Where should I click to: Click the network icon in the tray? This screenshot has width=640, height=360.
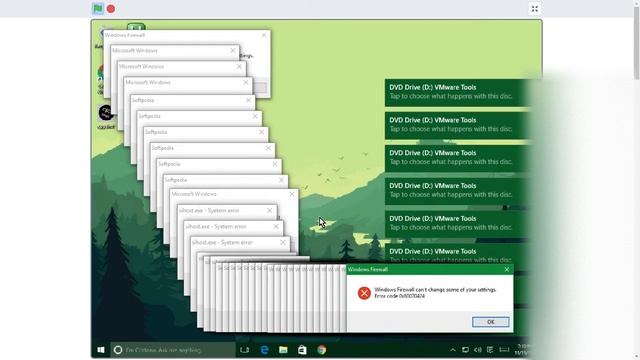pos(465,350)
